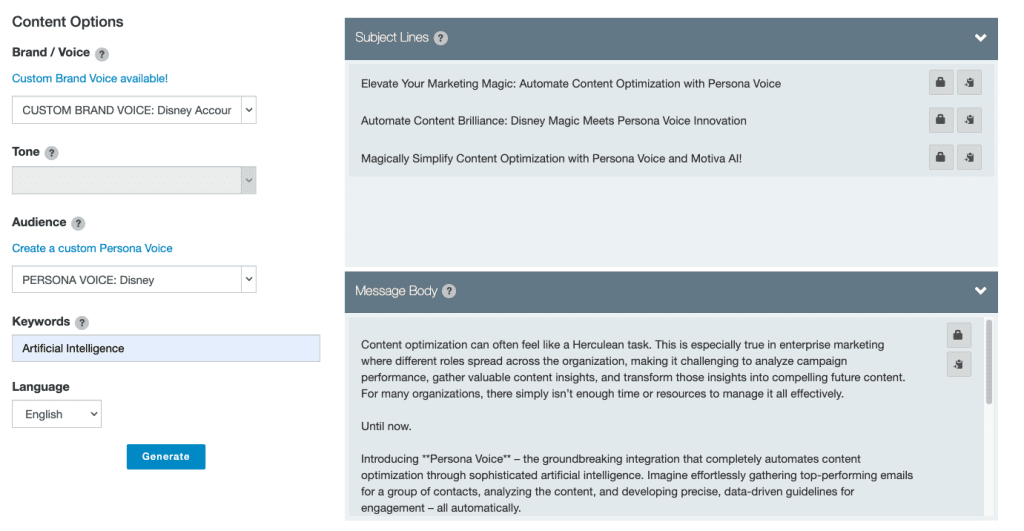Screen dimensions: 1024x531
Task: Open 'Create a custom Persona Voice' link
Action: click(92, 248)
